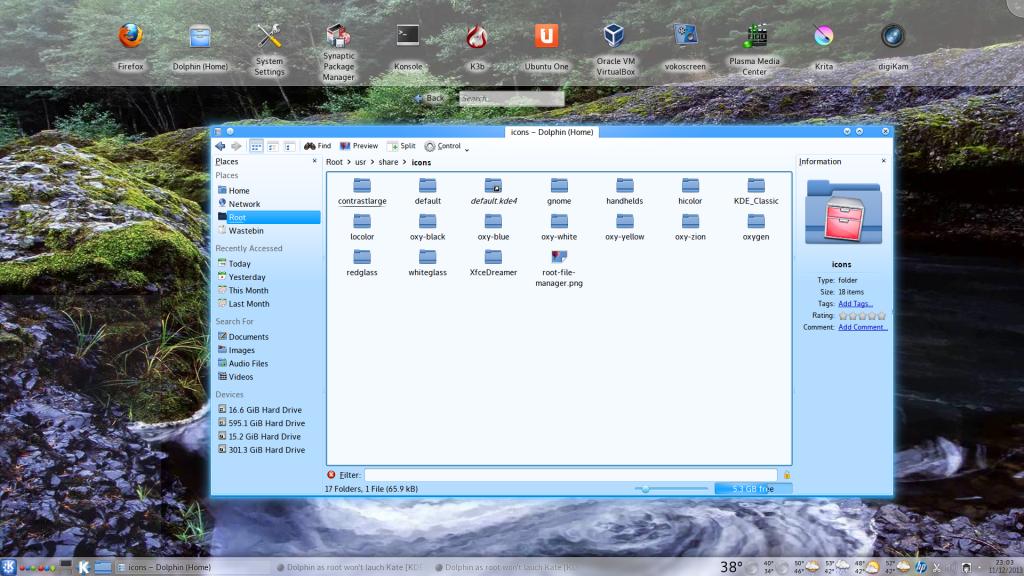Adjust the icon zoom slider in status bar
The height and width of the screenshot is (576, 1024).
coord(646,489)
